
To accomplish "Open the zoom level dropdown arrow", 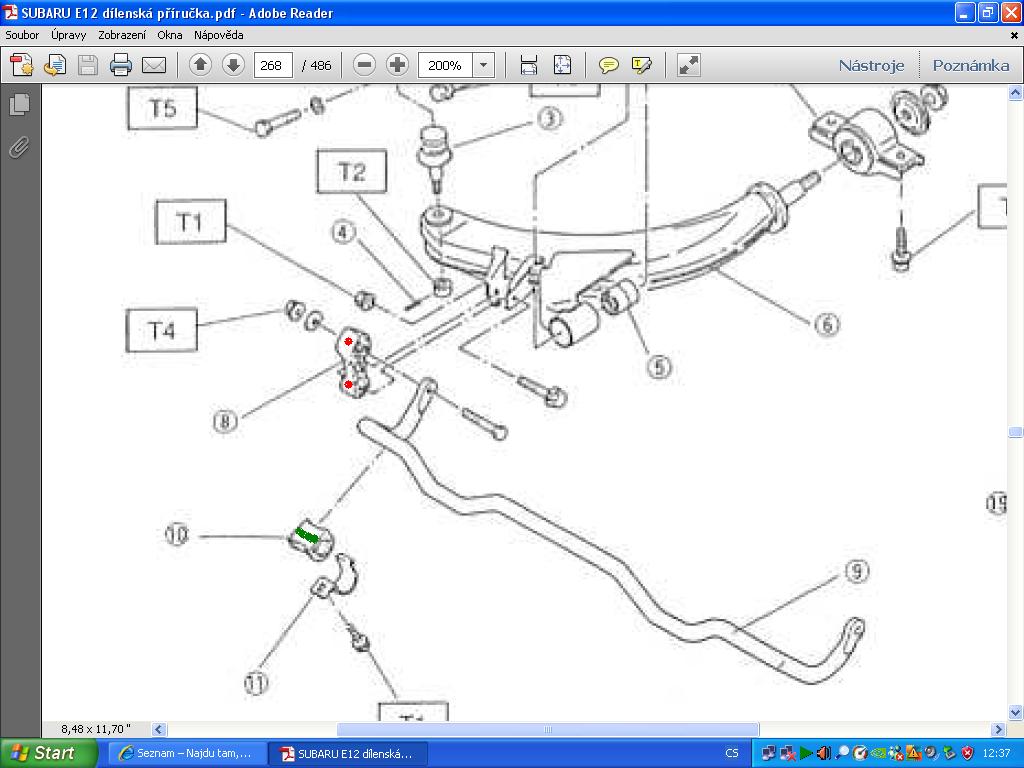I will point(483,65).
